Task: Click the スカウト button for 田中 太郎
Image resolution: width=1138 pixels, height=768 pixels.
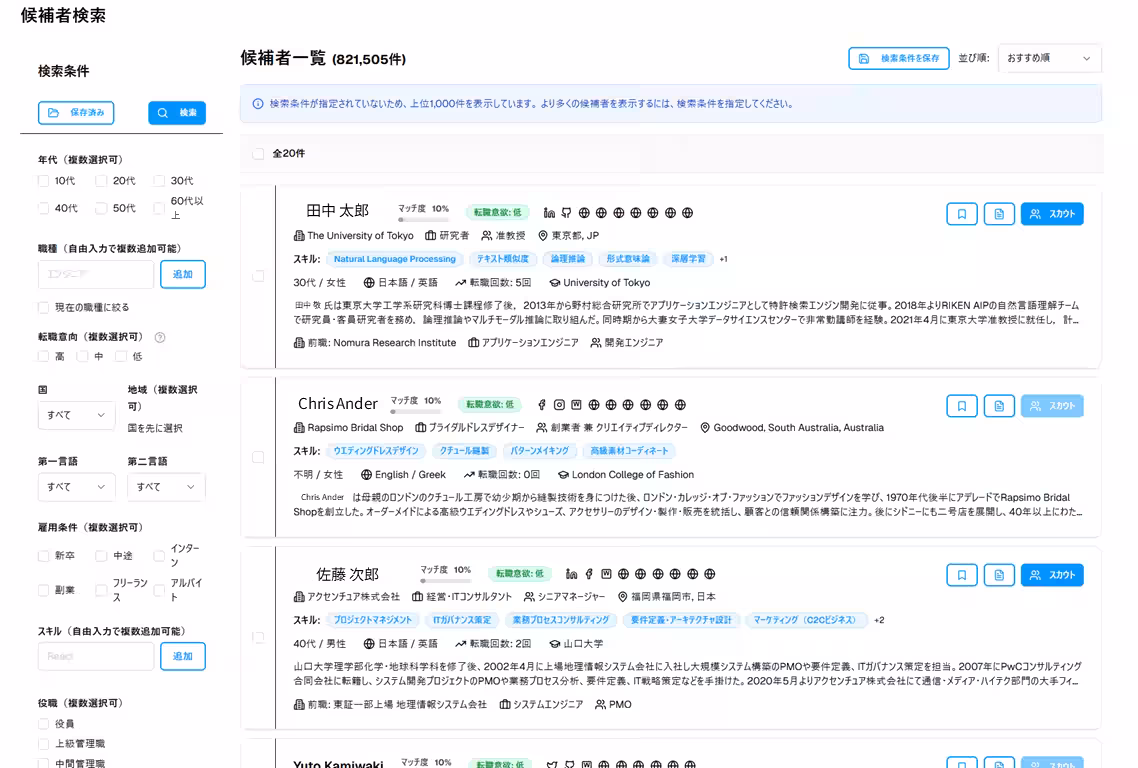Action: tap(1052, 213)
